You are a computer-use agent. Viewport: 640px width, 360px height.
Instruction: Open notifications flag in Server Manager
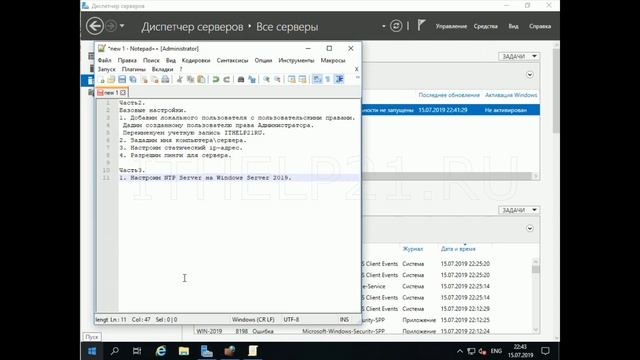pyautogui.click(x=421, y=26)
